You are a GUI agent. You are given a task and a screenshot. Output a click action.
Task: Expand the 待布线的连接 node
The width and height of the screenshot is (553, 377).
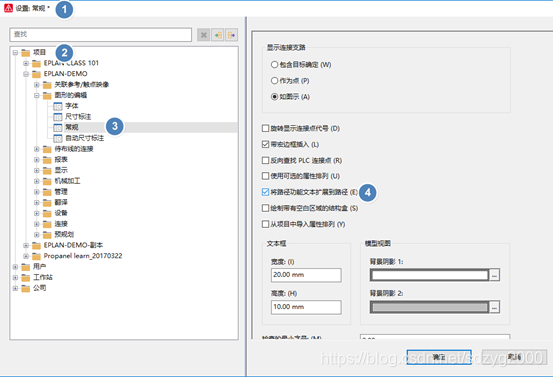[x=37, y=149]
